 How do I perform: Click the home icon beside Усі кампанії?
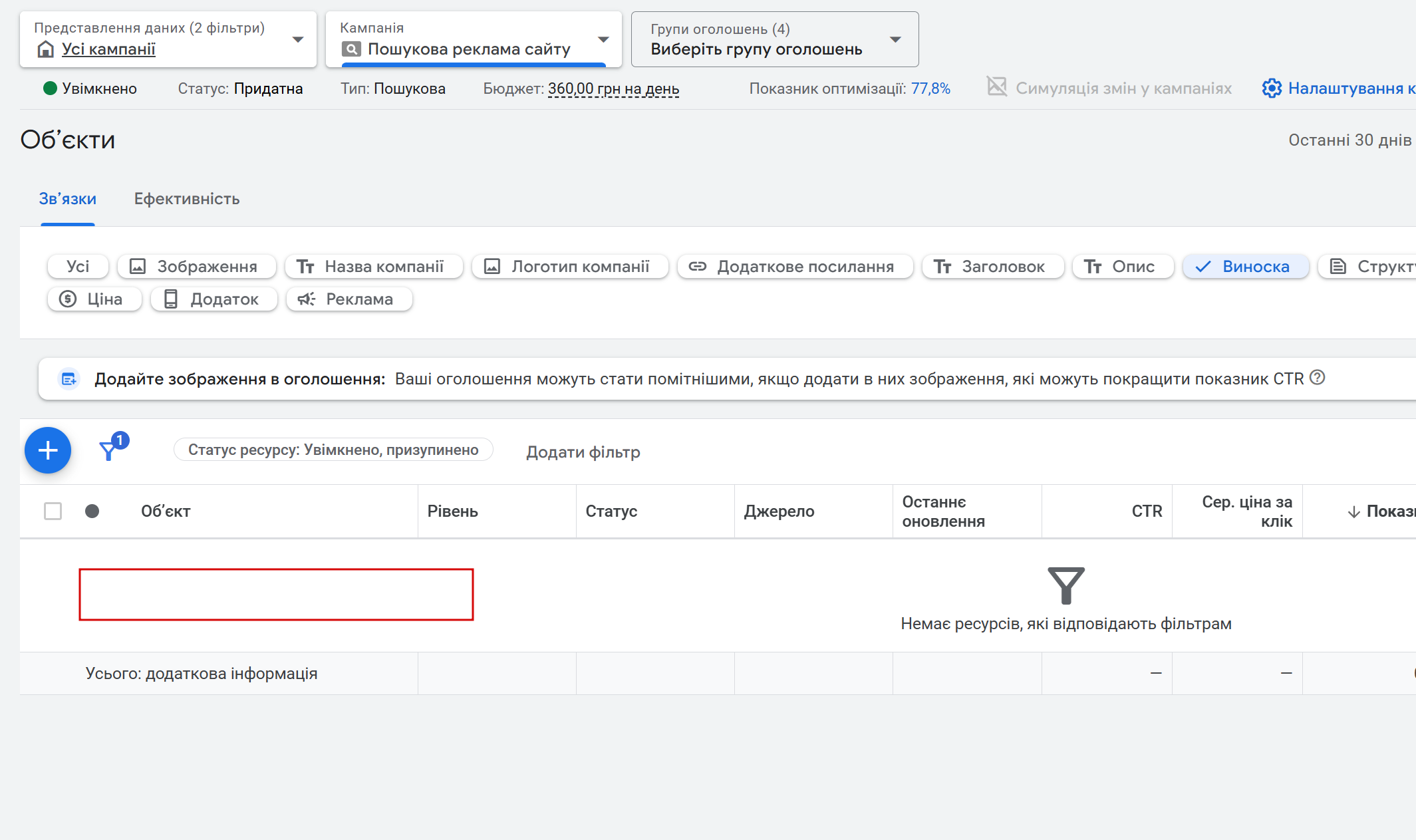45,49
